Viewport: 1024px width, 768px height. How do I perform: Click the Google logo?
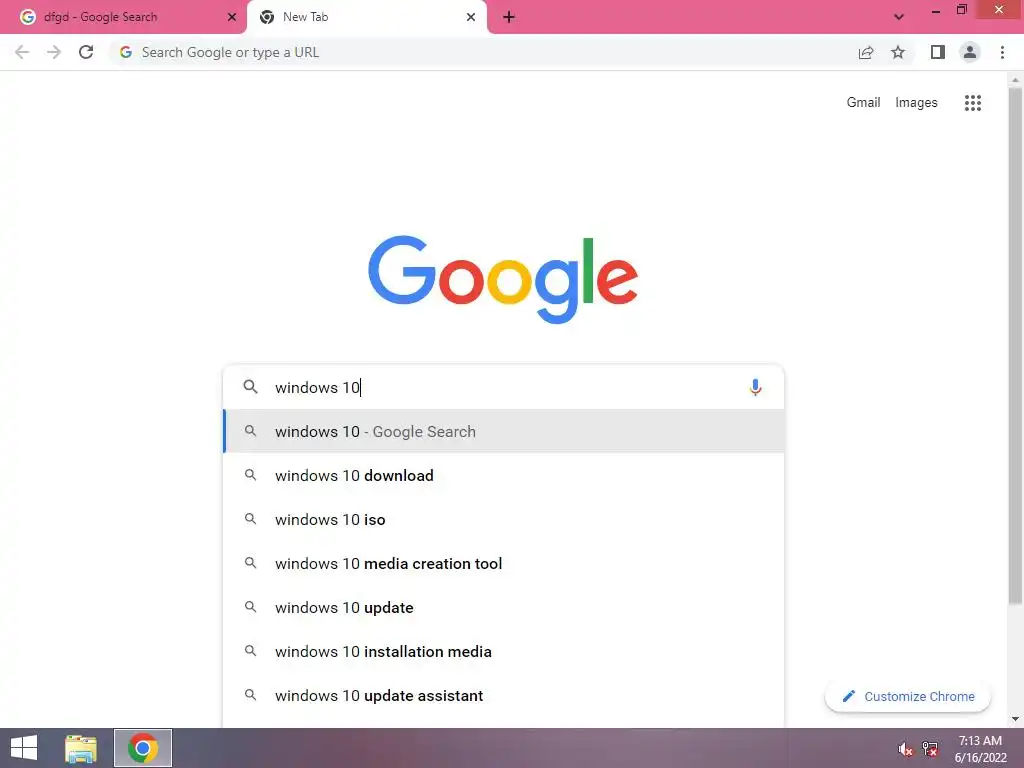coord(503,279)
